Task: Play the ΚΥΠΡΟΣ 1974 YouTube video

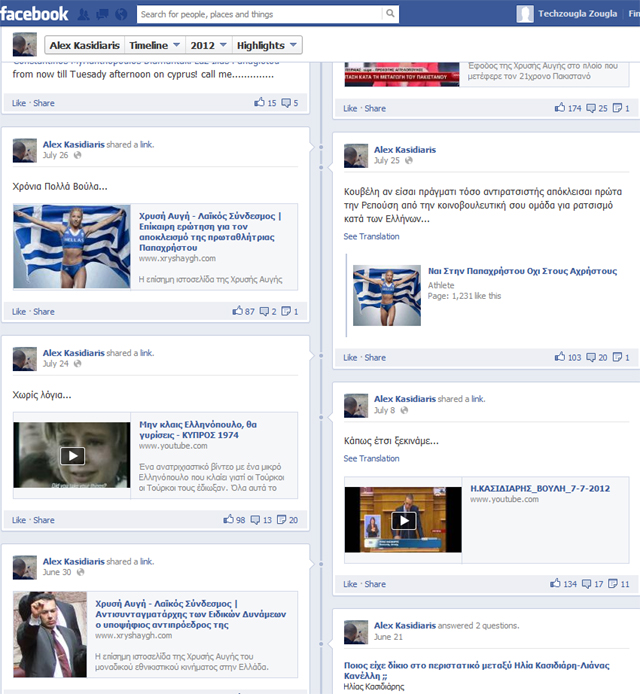Action: (72, 456)
